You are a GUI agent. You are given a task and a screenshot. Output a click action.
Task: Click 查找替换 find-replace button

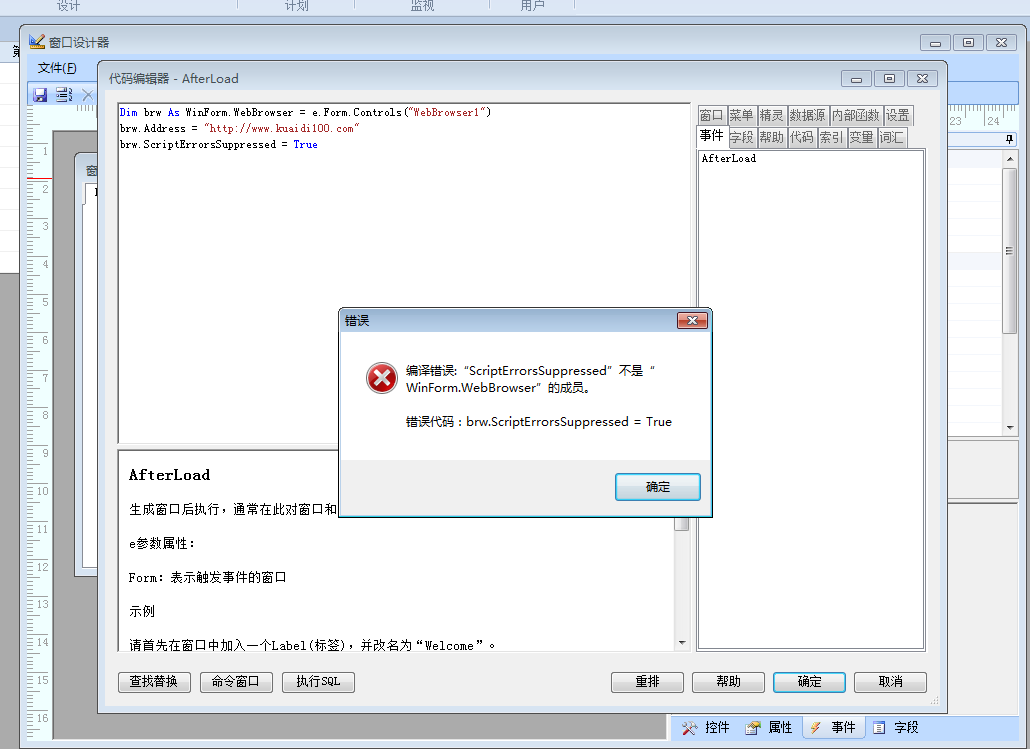click(x=154, y=682)
